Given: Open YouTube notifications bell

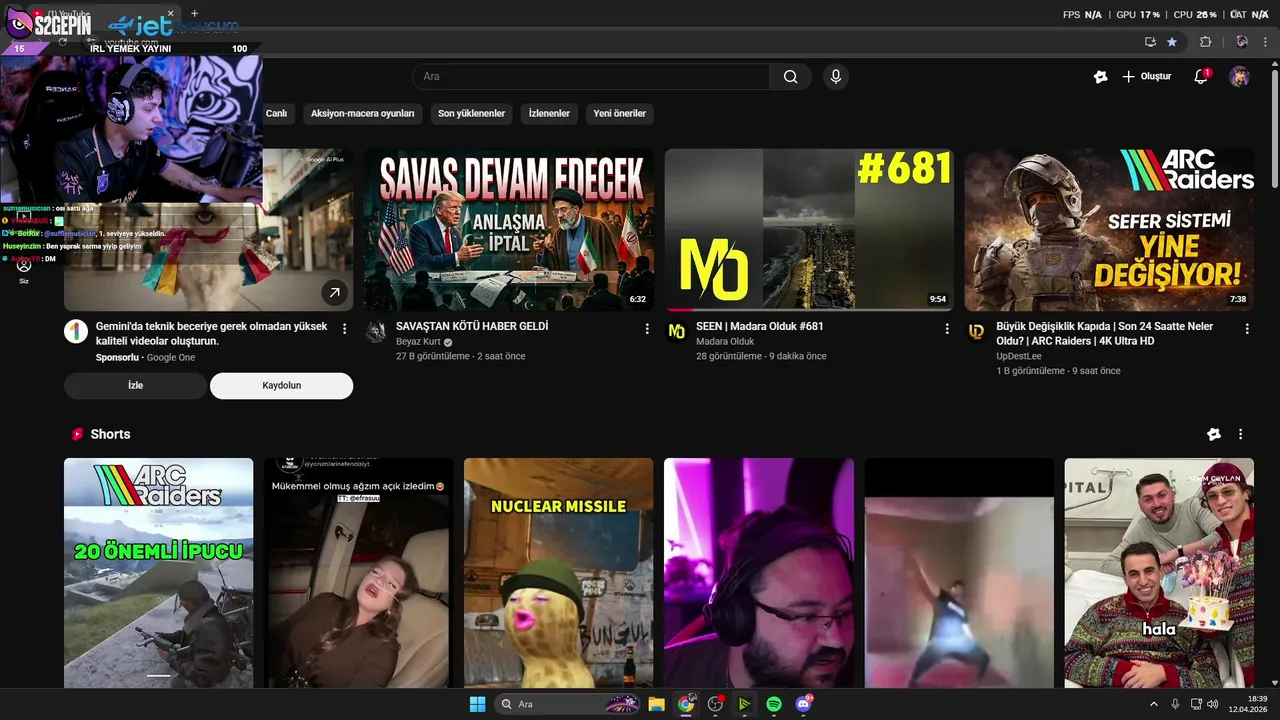Looking at the screenshot, I should coord(1201,77).
